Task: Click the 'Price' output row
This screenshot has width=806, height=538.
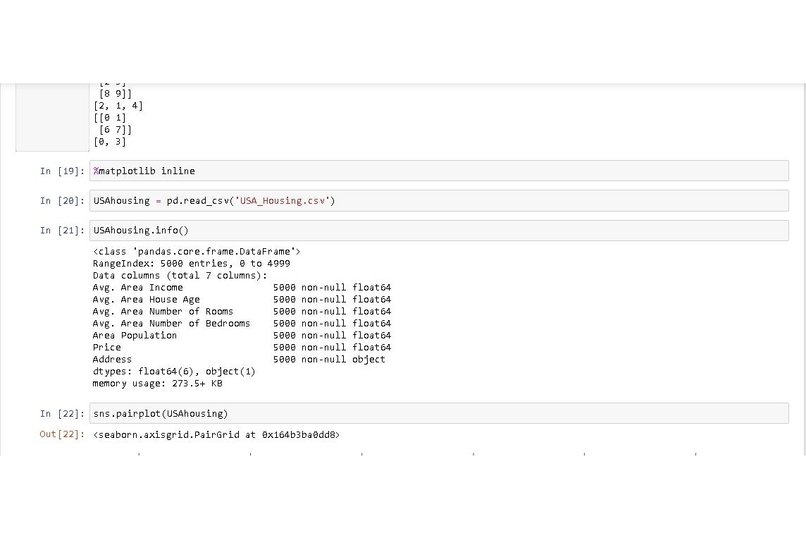Action: point(242,347)
